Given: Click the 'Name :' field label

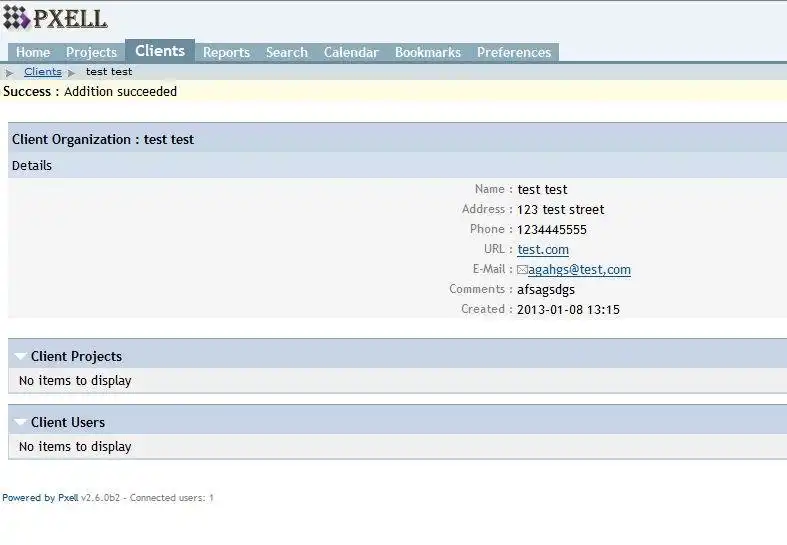Looking at the screenshot, I should 494,189.
